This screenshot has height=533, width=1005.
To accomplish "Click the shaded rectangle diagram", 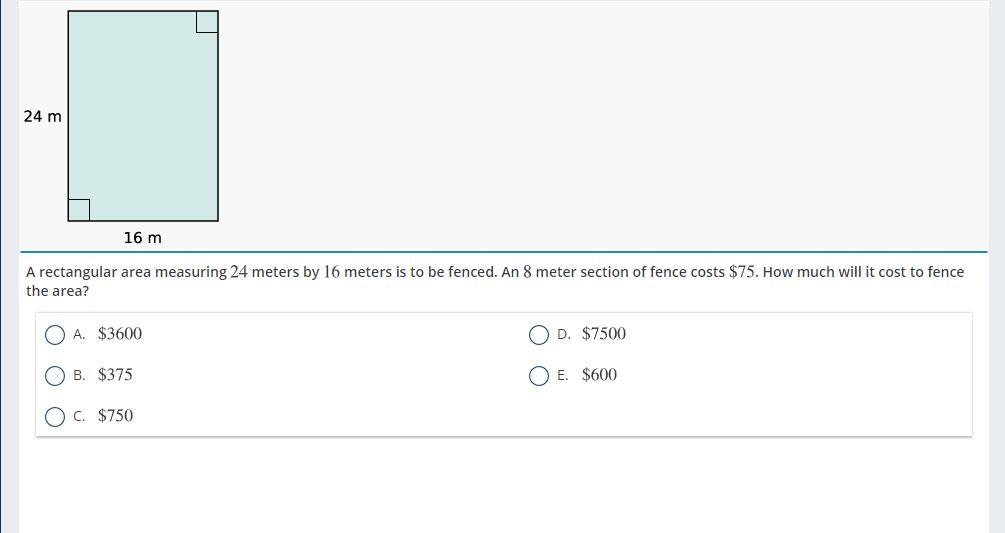I will pyautogui.click(x=143, y=116).
